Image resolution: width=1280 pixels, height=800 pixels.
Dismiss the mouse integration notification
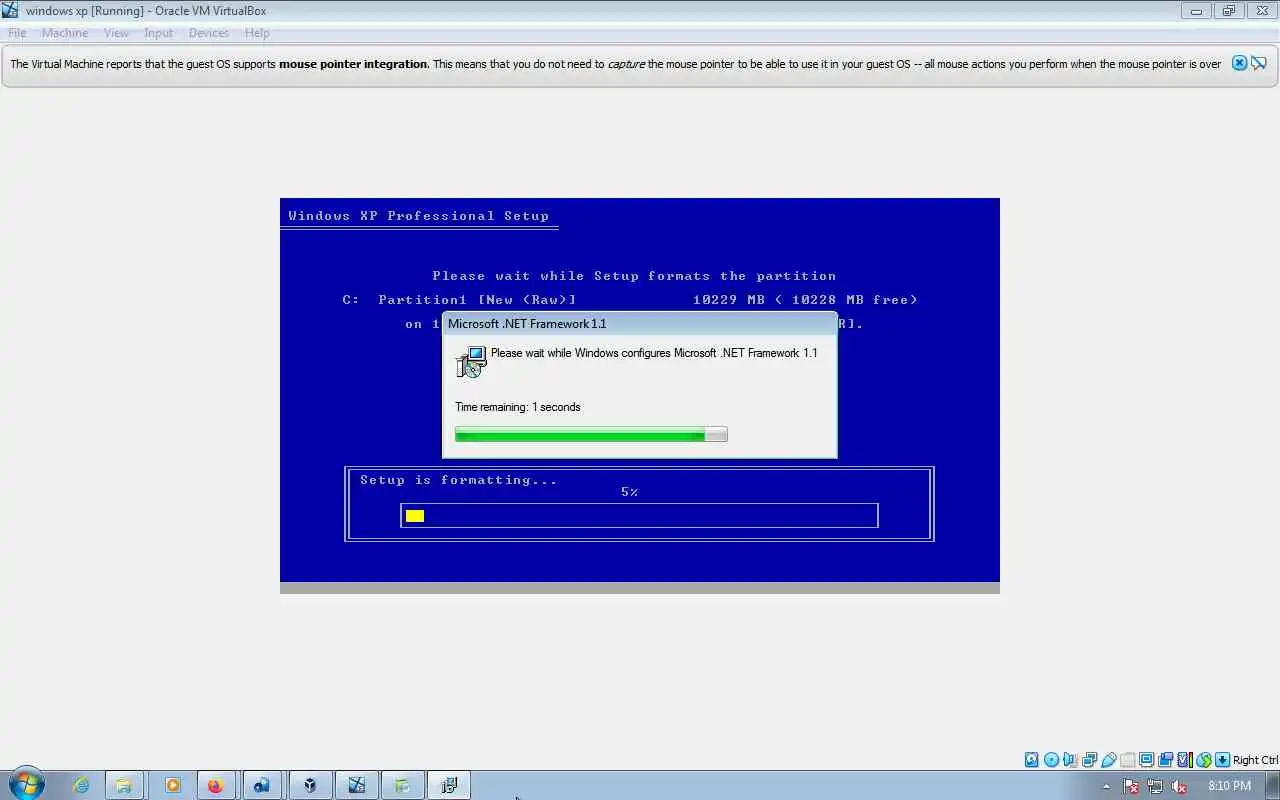[x=1239, y=63]
